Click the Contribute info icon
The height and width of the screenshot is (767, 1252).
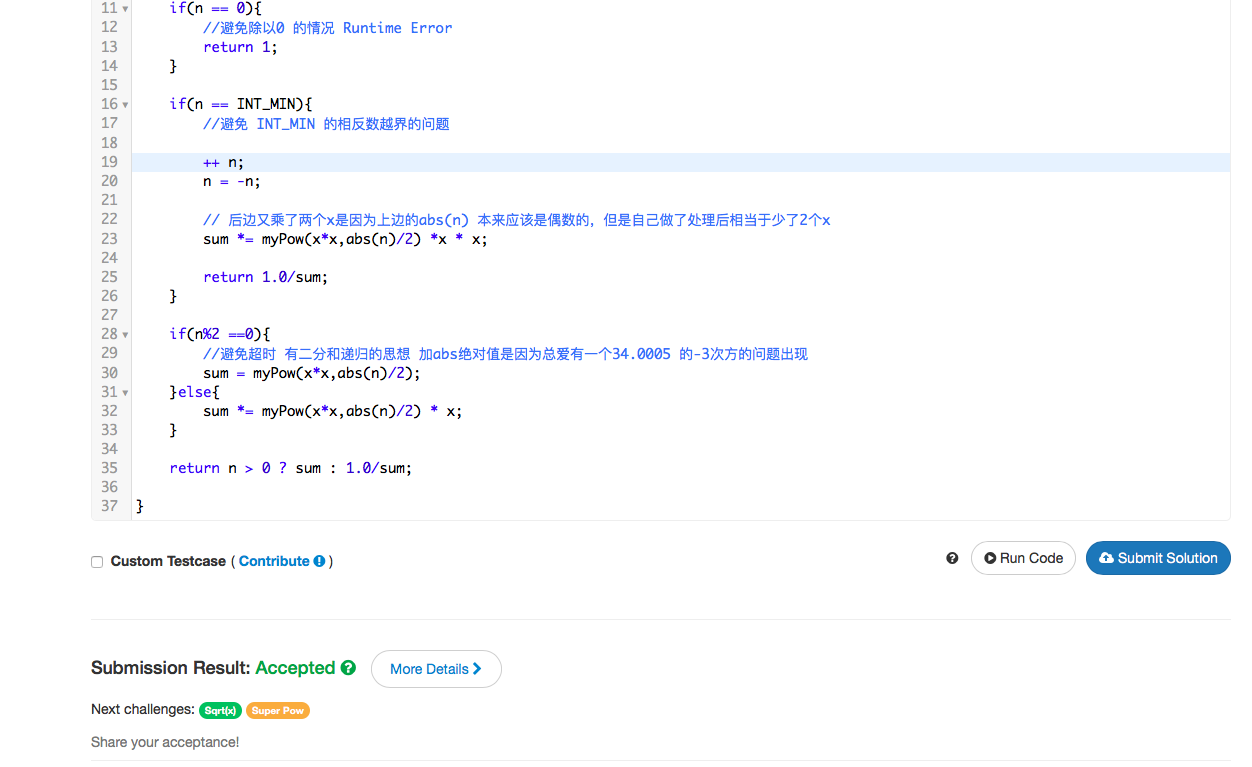pos(319,561)
